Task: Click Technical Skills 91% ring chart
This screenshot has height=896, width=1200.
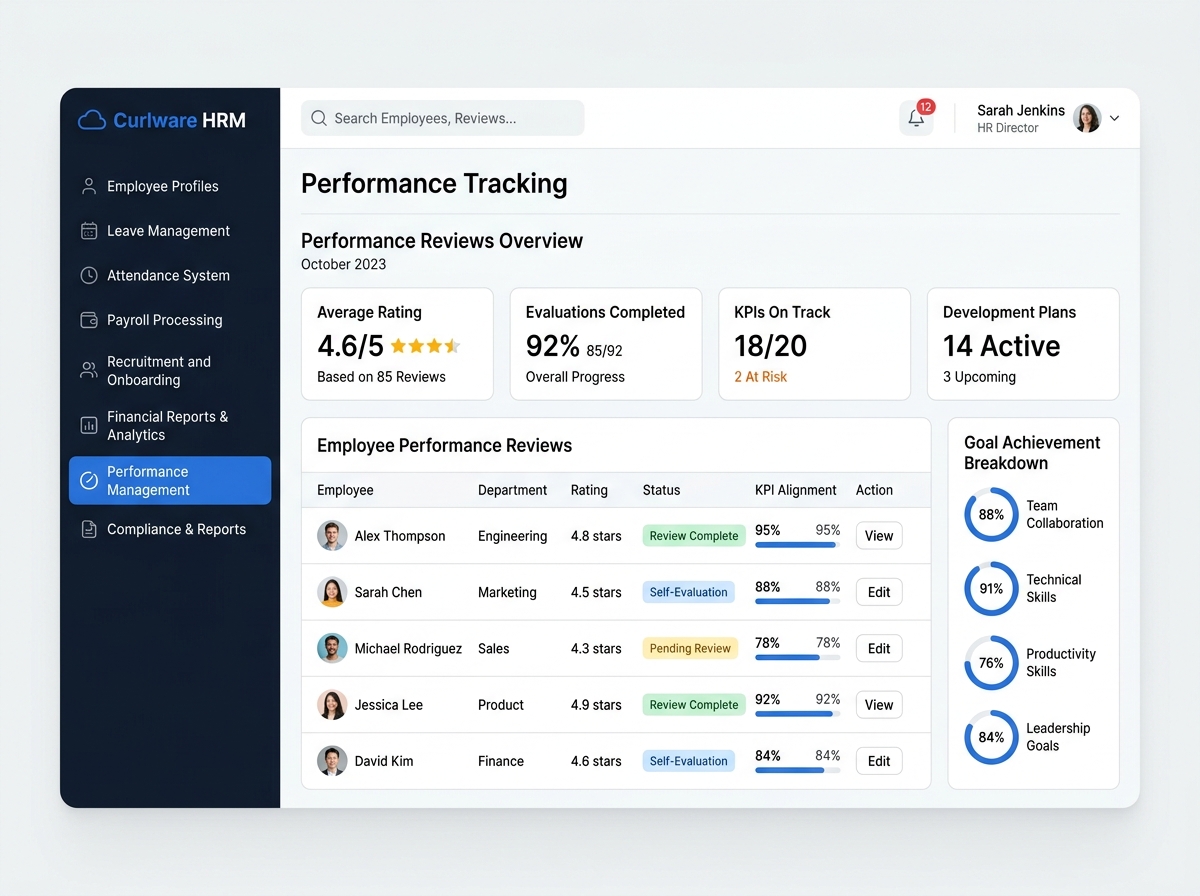Action: pyautogui.click(x=991, y=589)
